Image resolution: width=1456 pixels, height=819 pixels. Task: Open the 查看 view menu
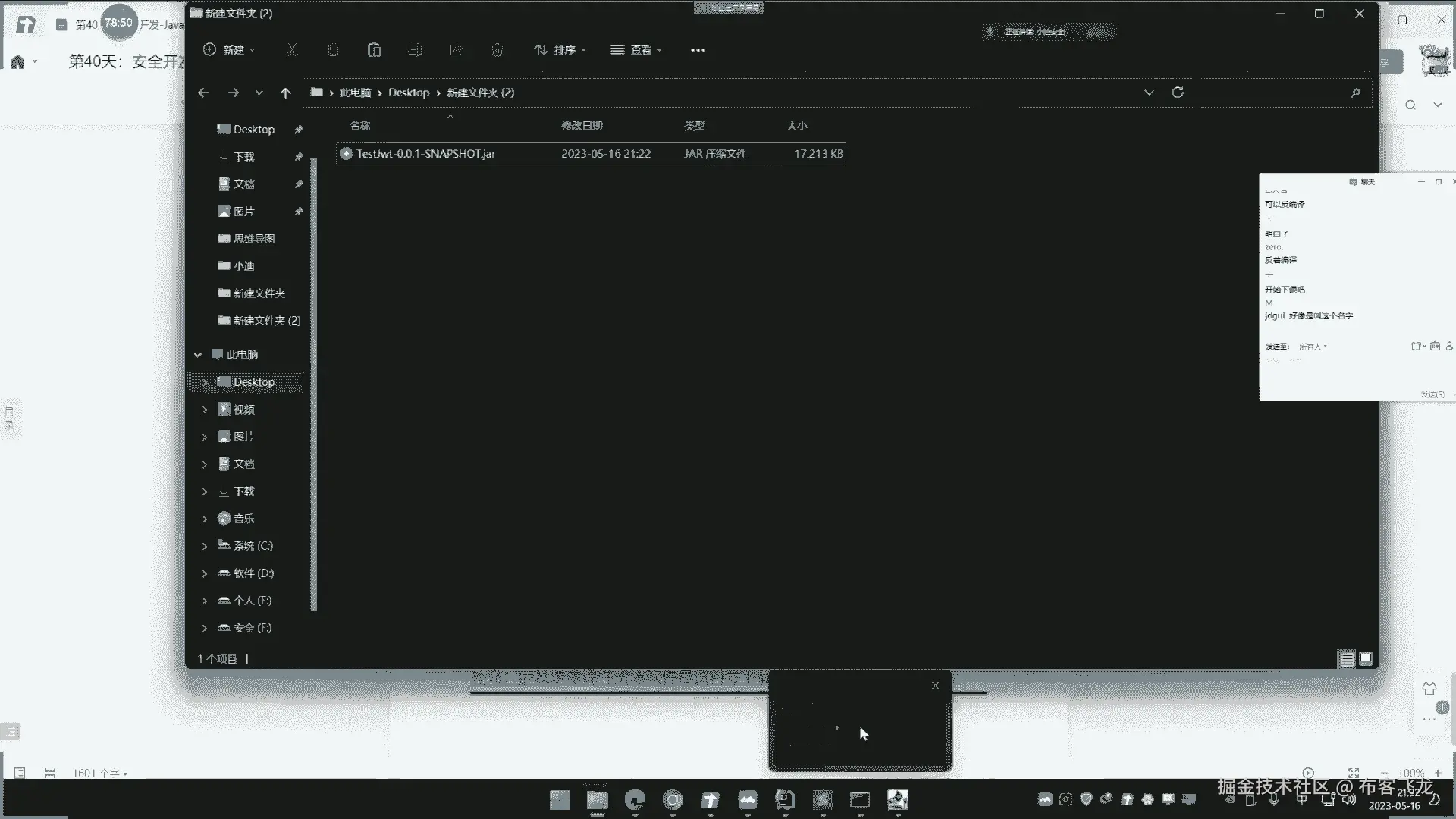coord(637,50)
